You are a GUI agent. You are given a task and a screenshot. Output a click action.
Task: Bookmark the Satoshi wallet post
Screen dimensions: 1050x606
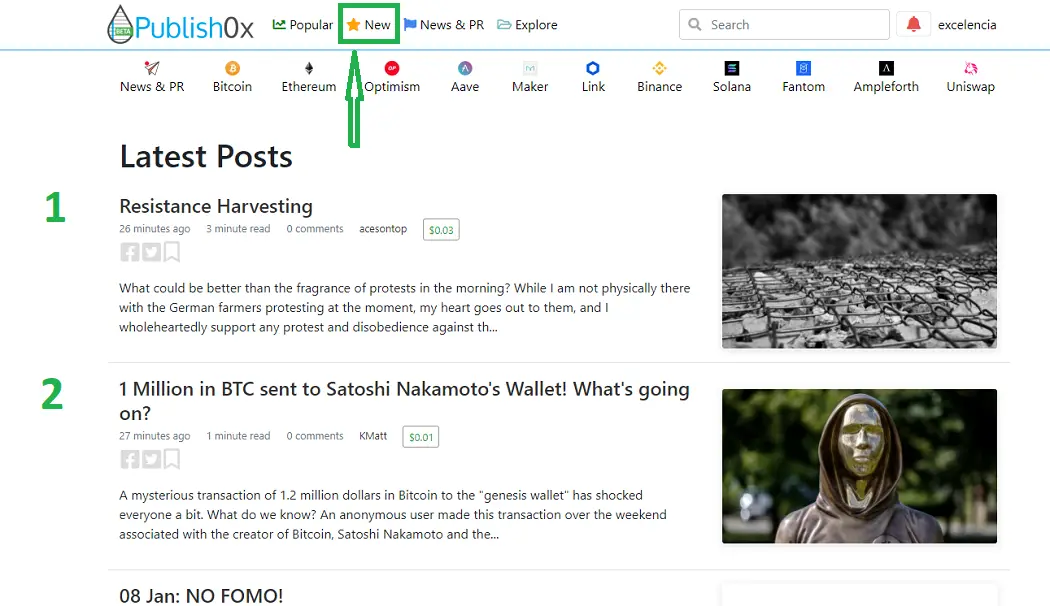coord(172,459)
